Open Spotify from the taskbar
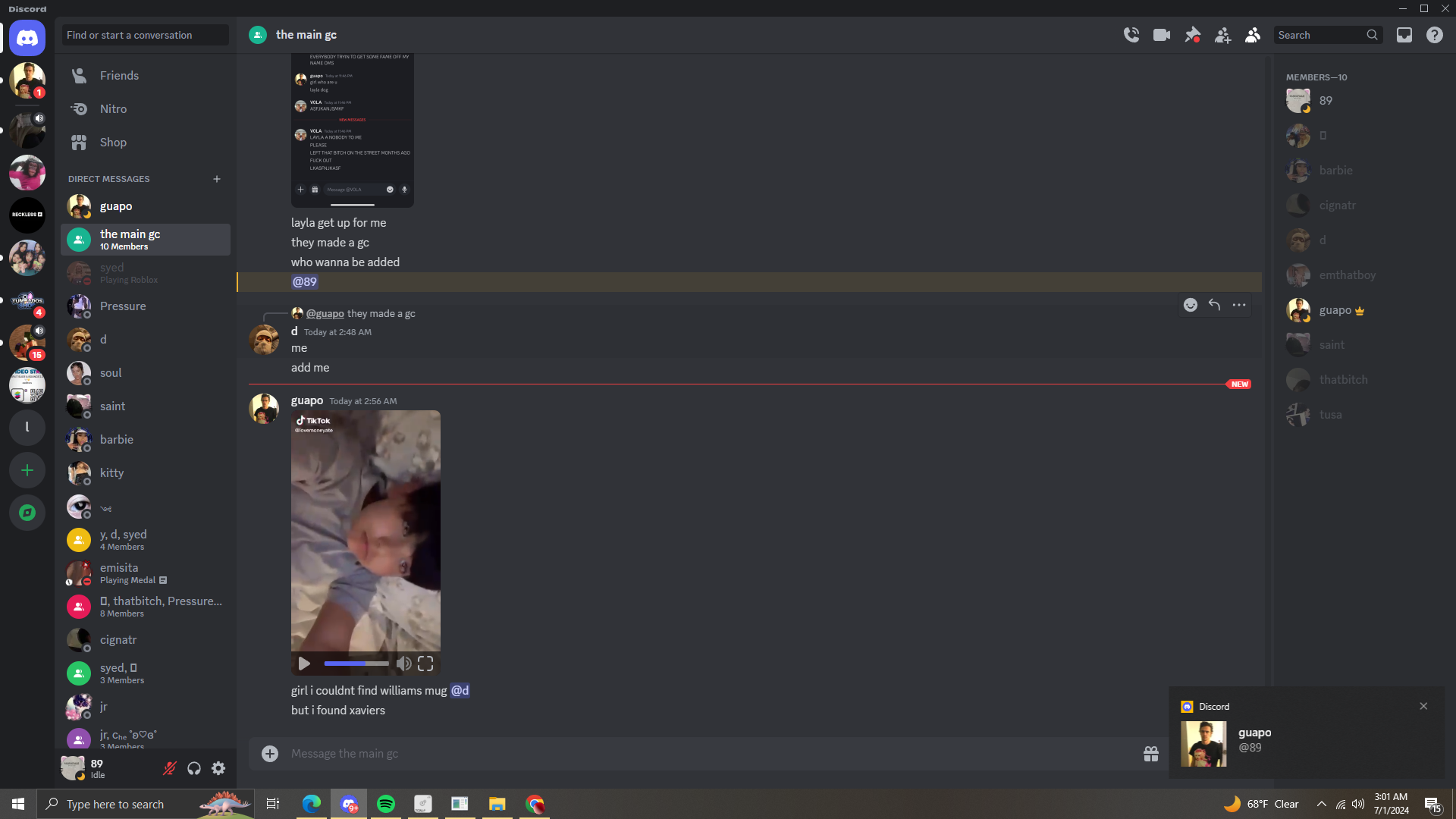 386,804
